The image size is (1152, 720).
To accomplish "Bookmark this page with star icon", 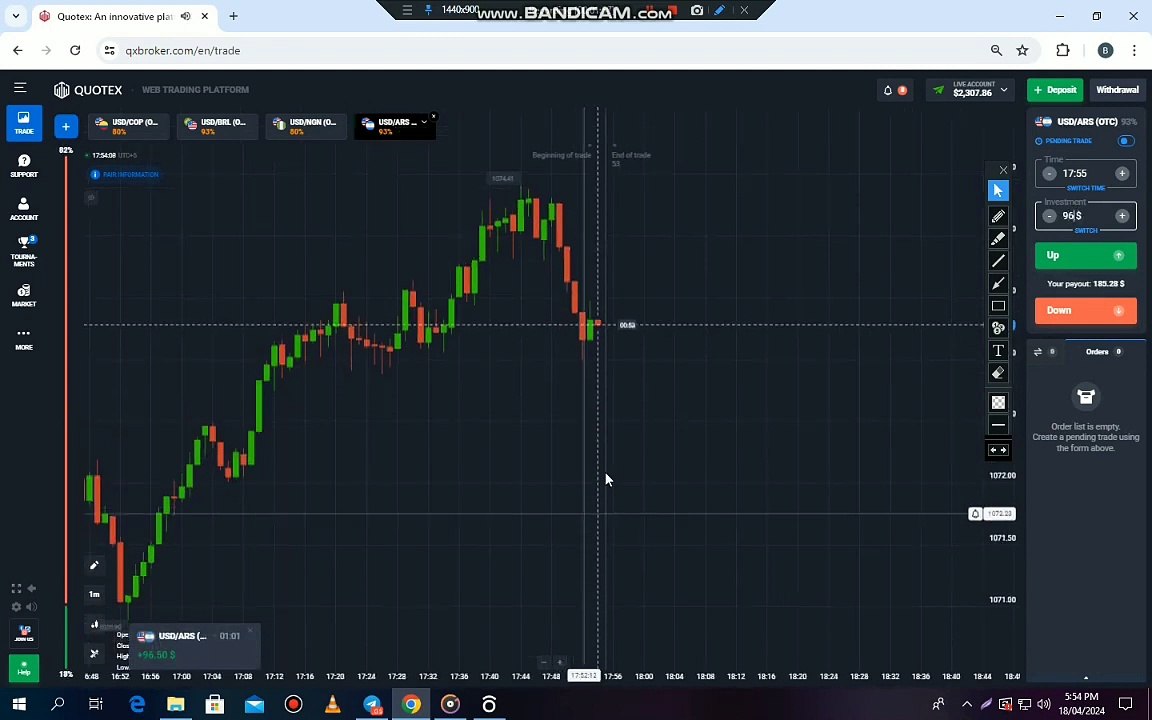I will [1022, 51].
